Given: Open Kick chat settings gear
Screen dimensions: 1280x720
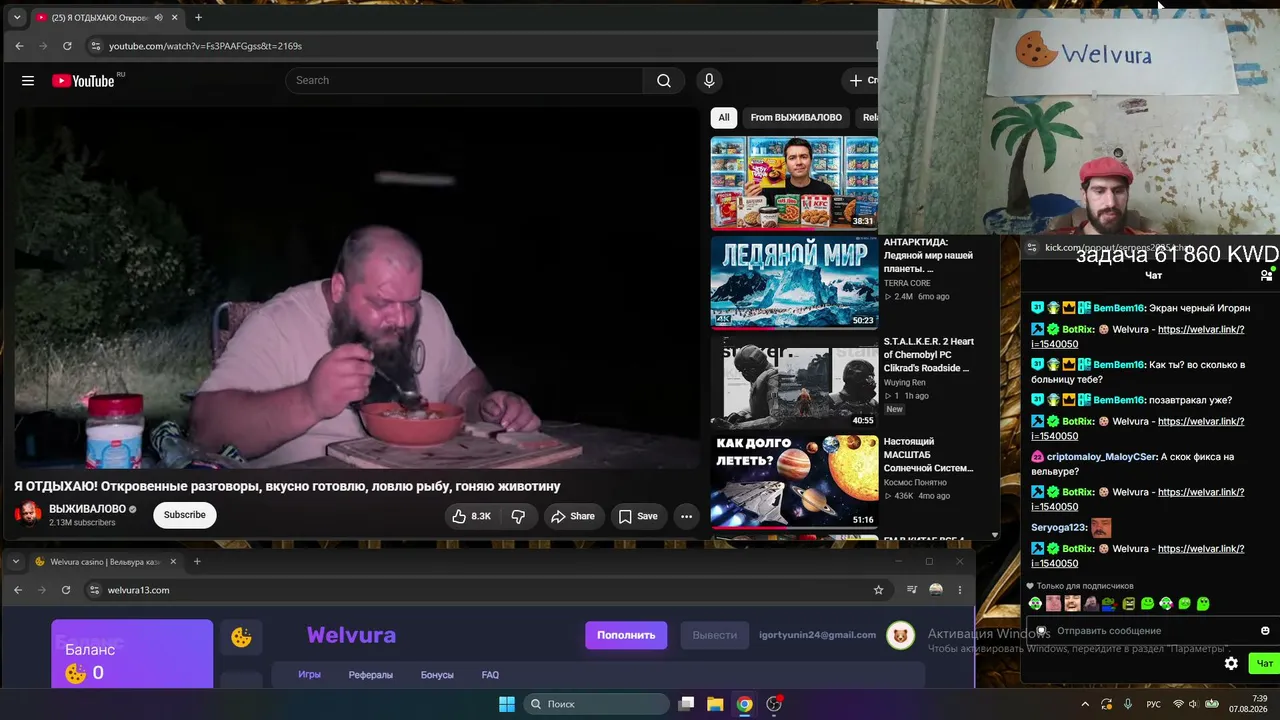Looking at the screenshot, I should pos(1231,663).
